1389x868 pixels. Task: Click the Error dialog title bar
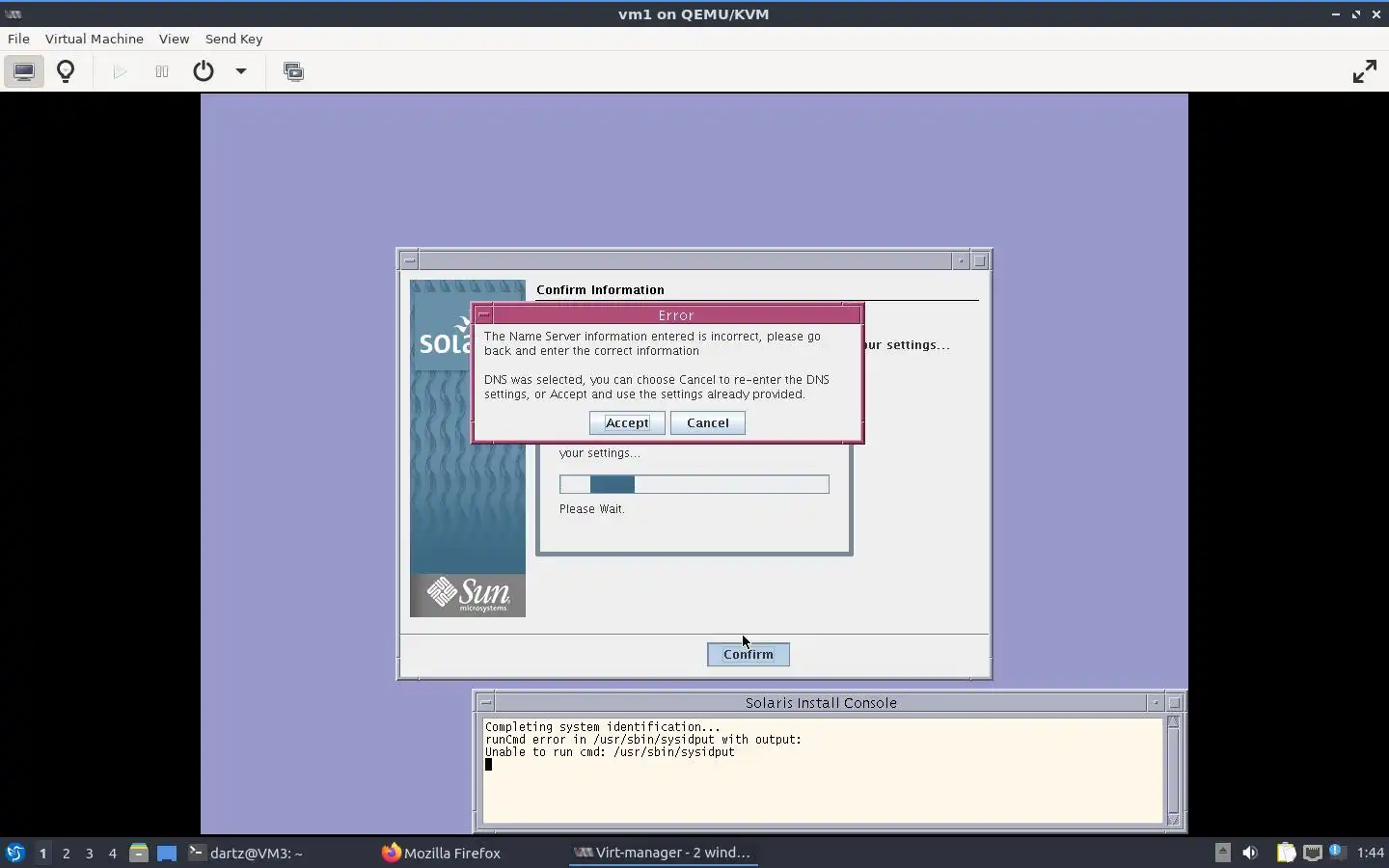tap(676, 315)
